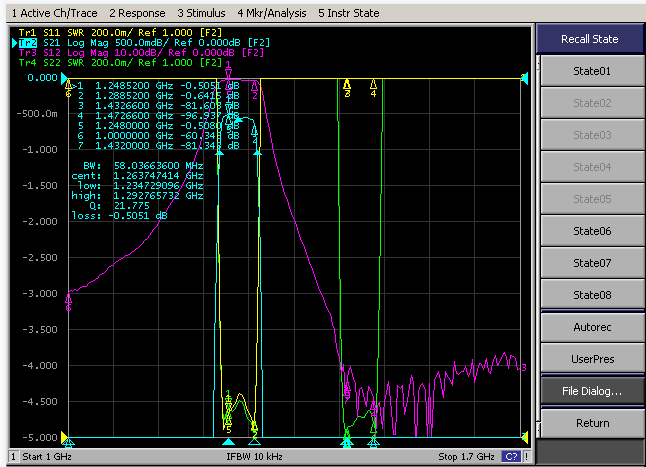Select magenta marker 1 at the passband top

228,70
